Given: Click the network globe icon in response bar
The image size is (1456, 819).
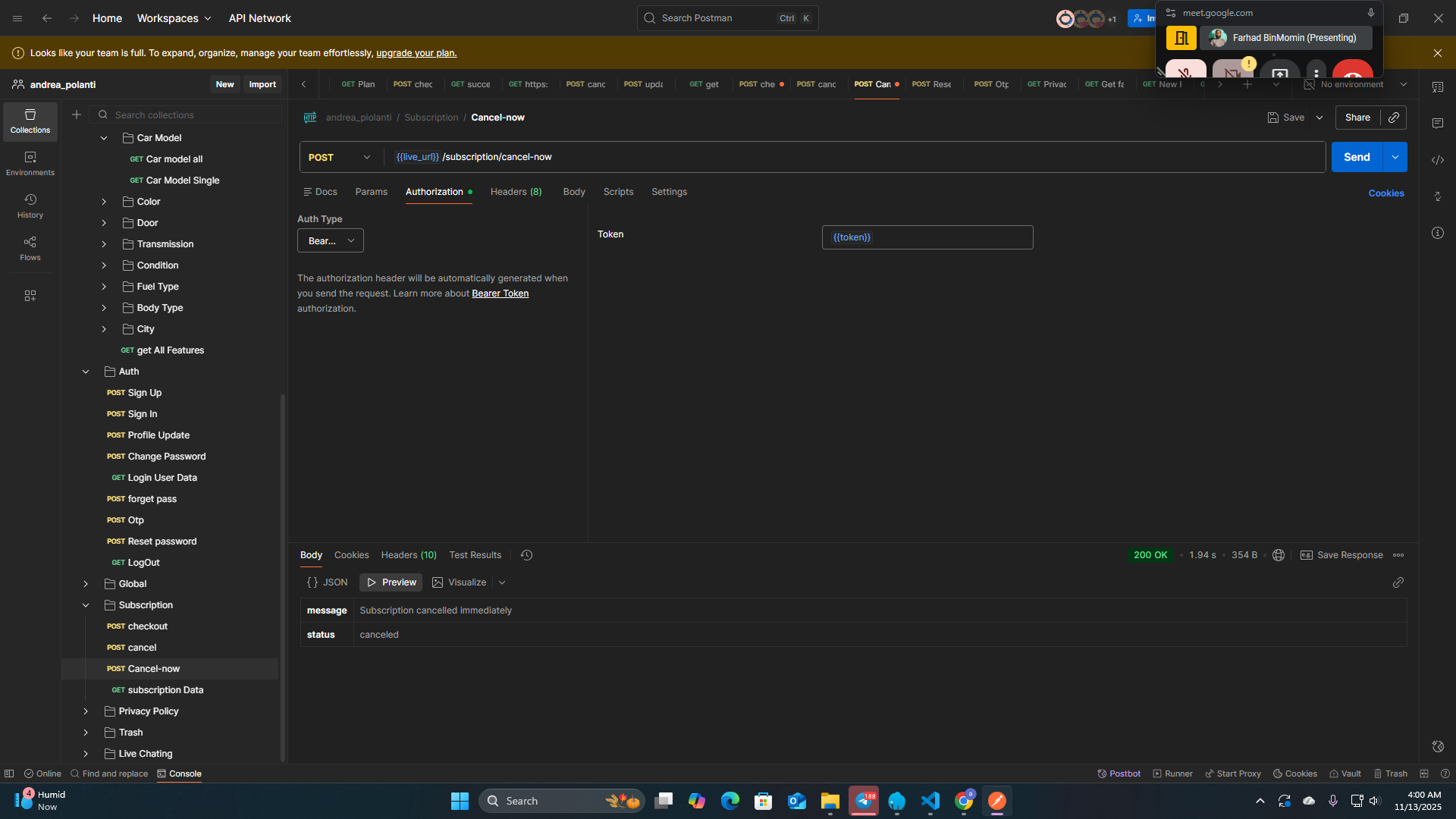Looking at the screenshot, I should (1279, 555).
